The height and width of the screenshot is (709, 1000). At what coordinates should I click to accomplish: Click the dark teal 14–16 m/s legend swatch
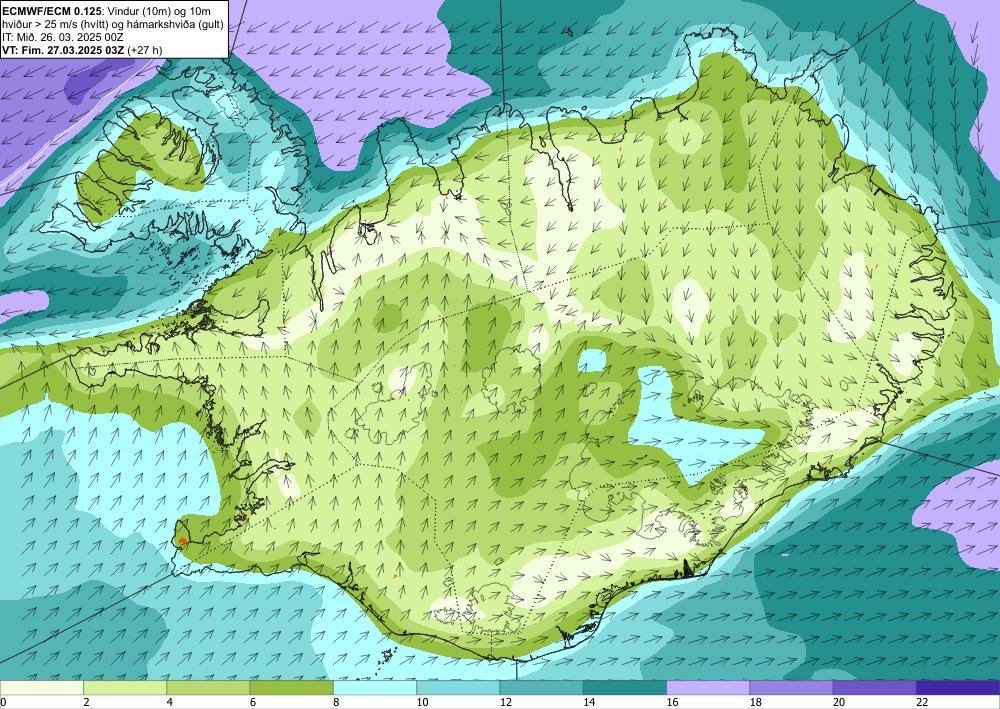click(x=625, y=687)
